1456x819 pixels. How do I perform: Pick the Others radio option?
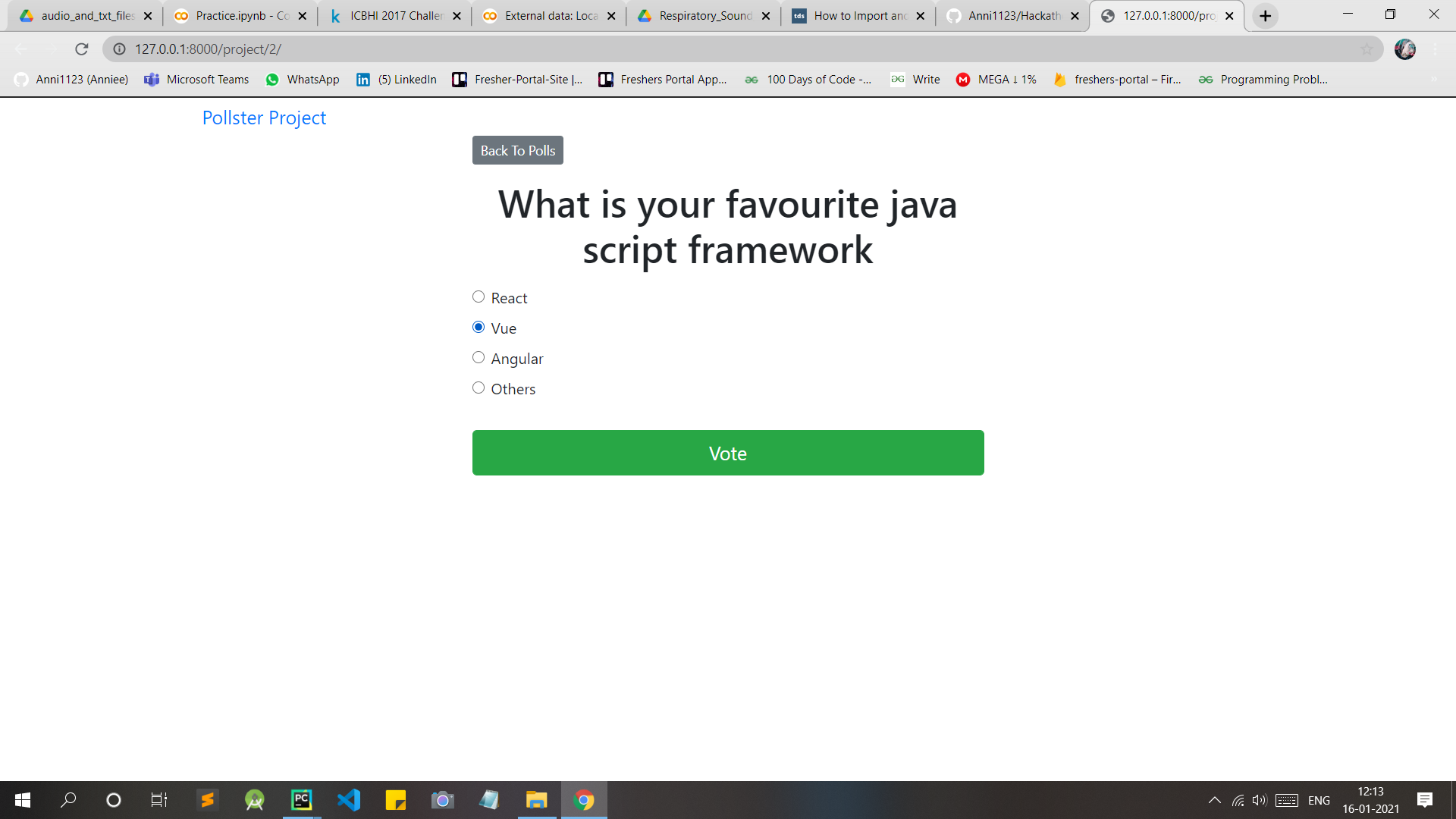coord(479,388)
